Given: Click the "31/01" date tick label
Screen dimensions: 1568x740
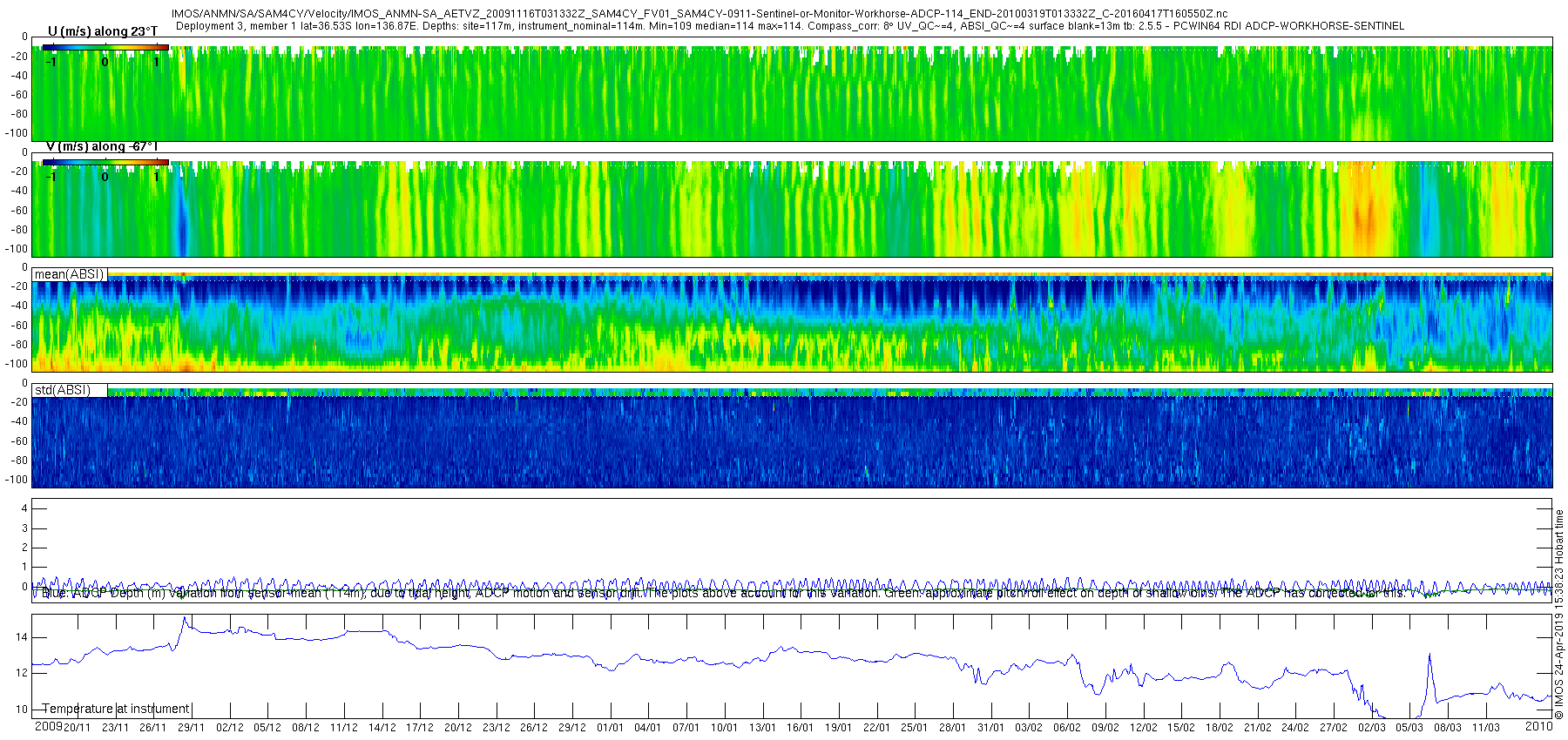Looking at the screenshot, I should click(x=991, y=727).
